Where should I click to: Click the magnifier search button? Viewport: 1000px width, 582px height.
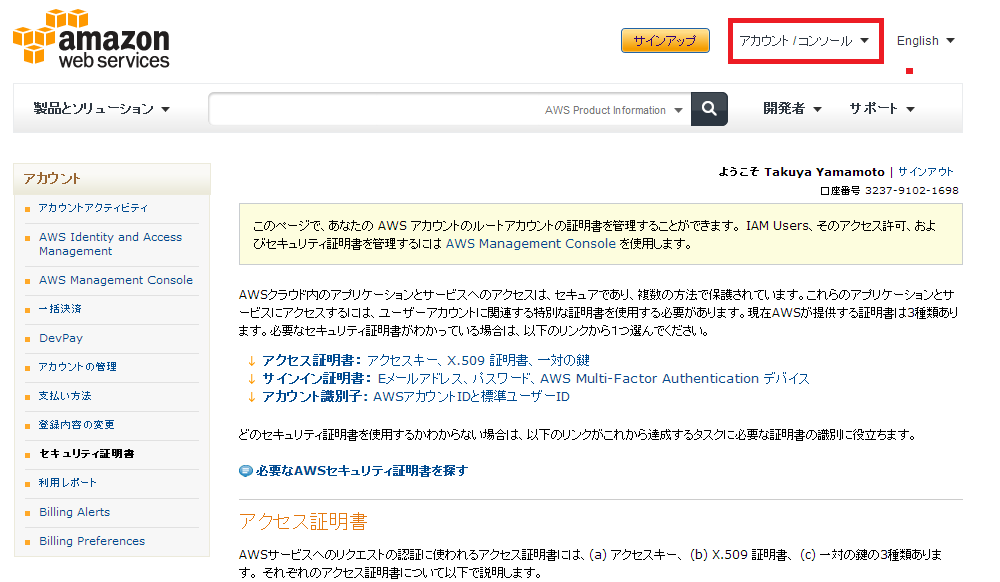[709, 109]
